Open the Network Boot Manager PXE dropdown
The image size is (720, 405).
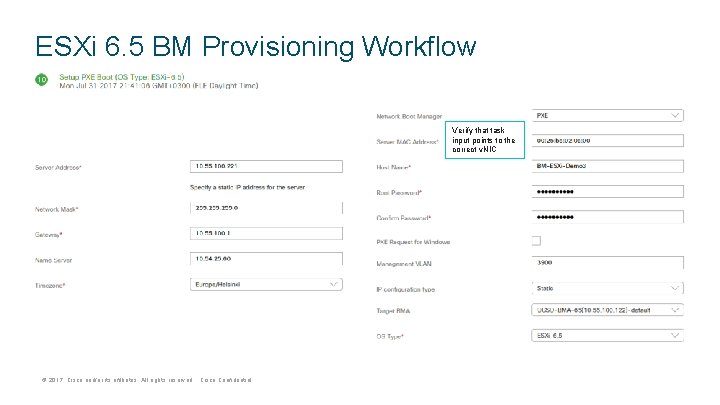[608, 115]
